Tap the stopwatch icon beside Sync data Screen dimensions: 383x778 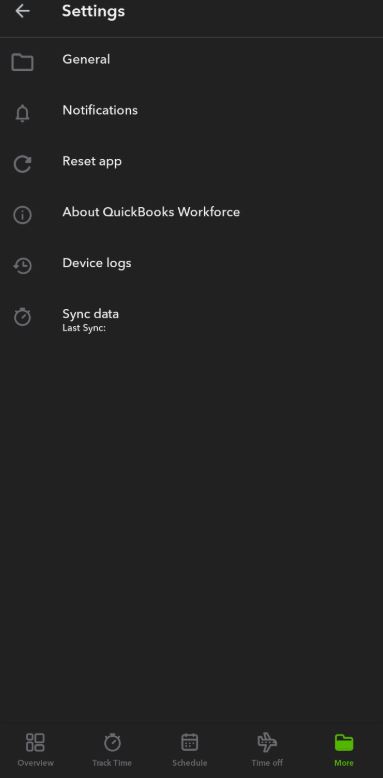point(22,317)
